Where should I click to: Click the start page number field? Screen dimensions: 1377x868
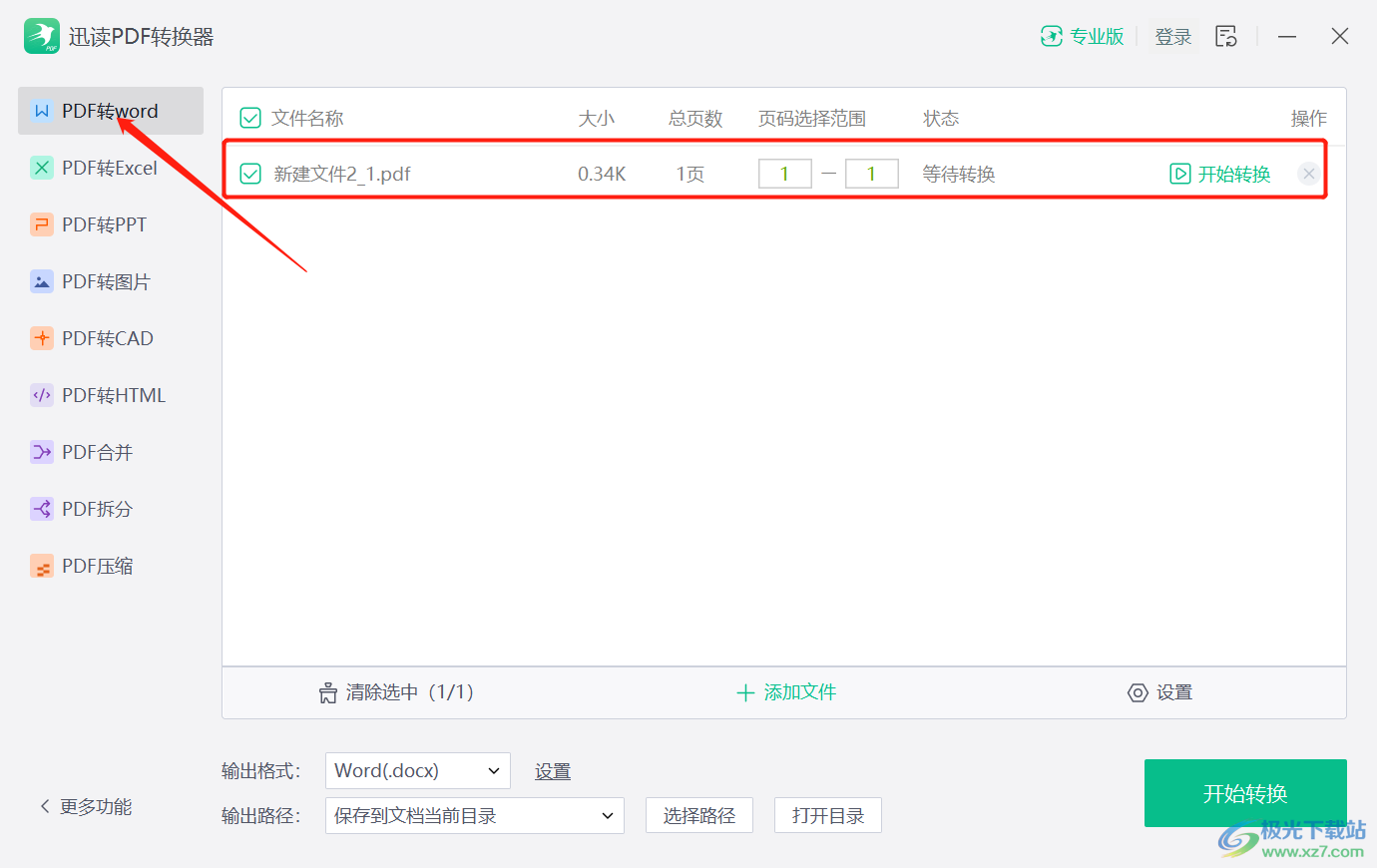click(785, 174)
